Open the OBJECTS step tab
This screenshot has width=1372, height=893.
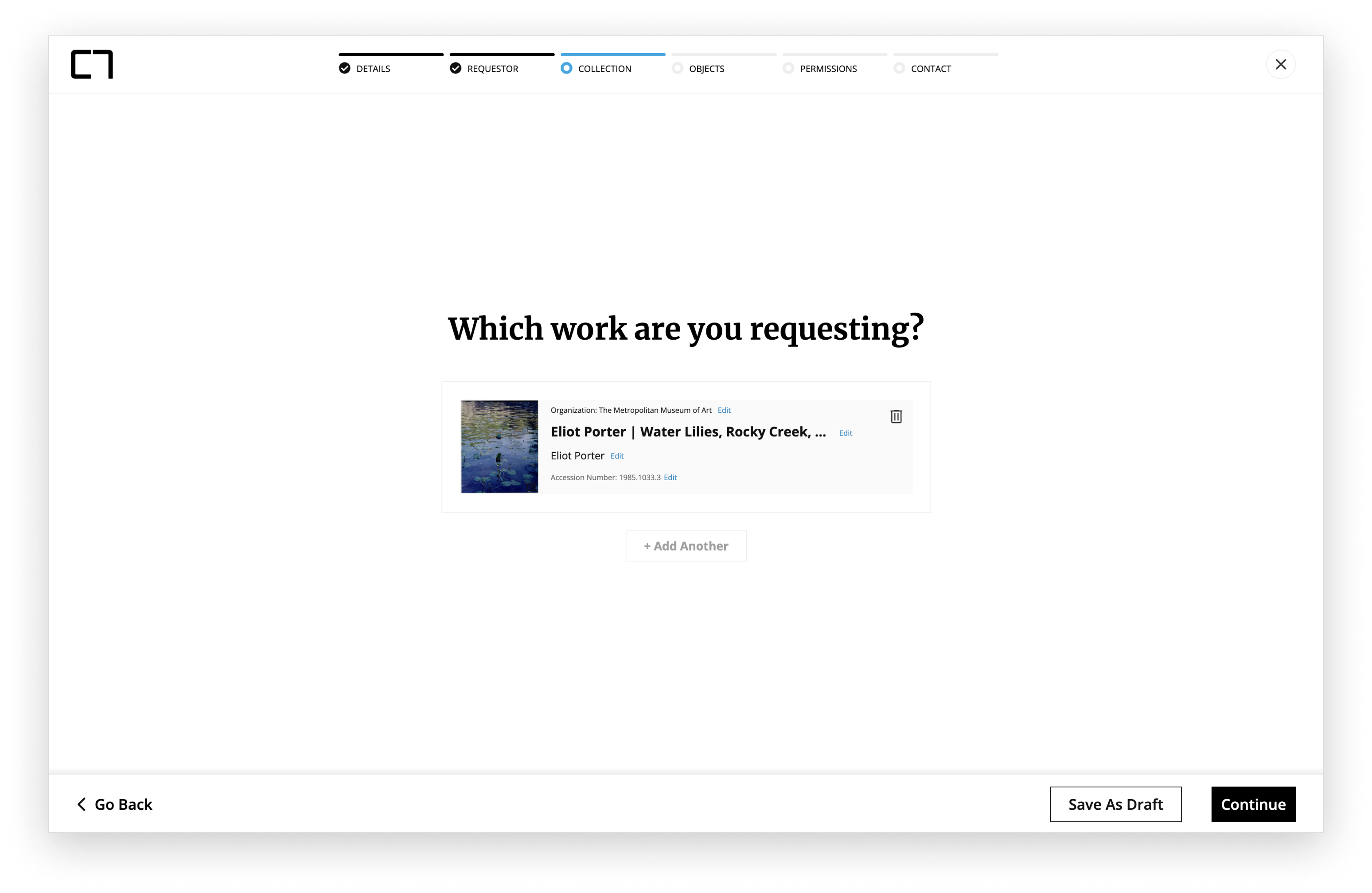(706, 69)
